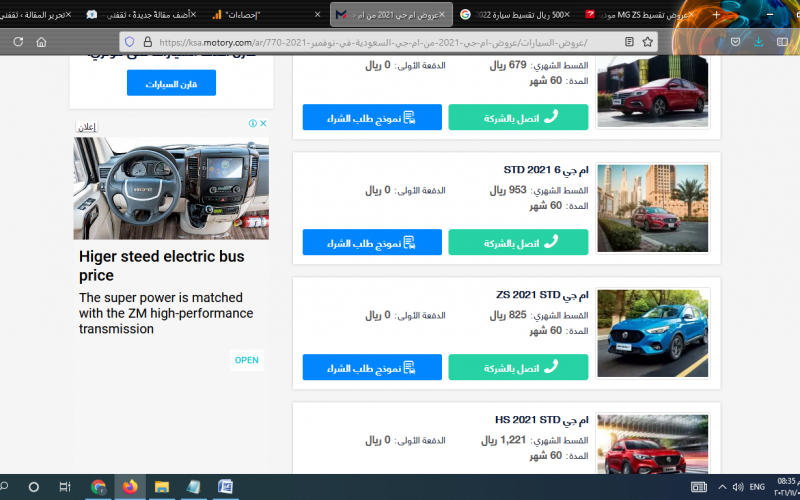Screen dimensions: 800x500
Task: Bookmark this page with the star icon
Action: [647, 42]
